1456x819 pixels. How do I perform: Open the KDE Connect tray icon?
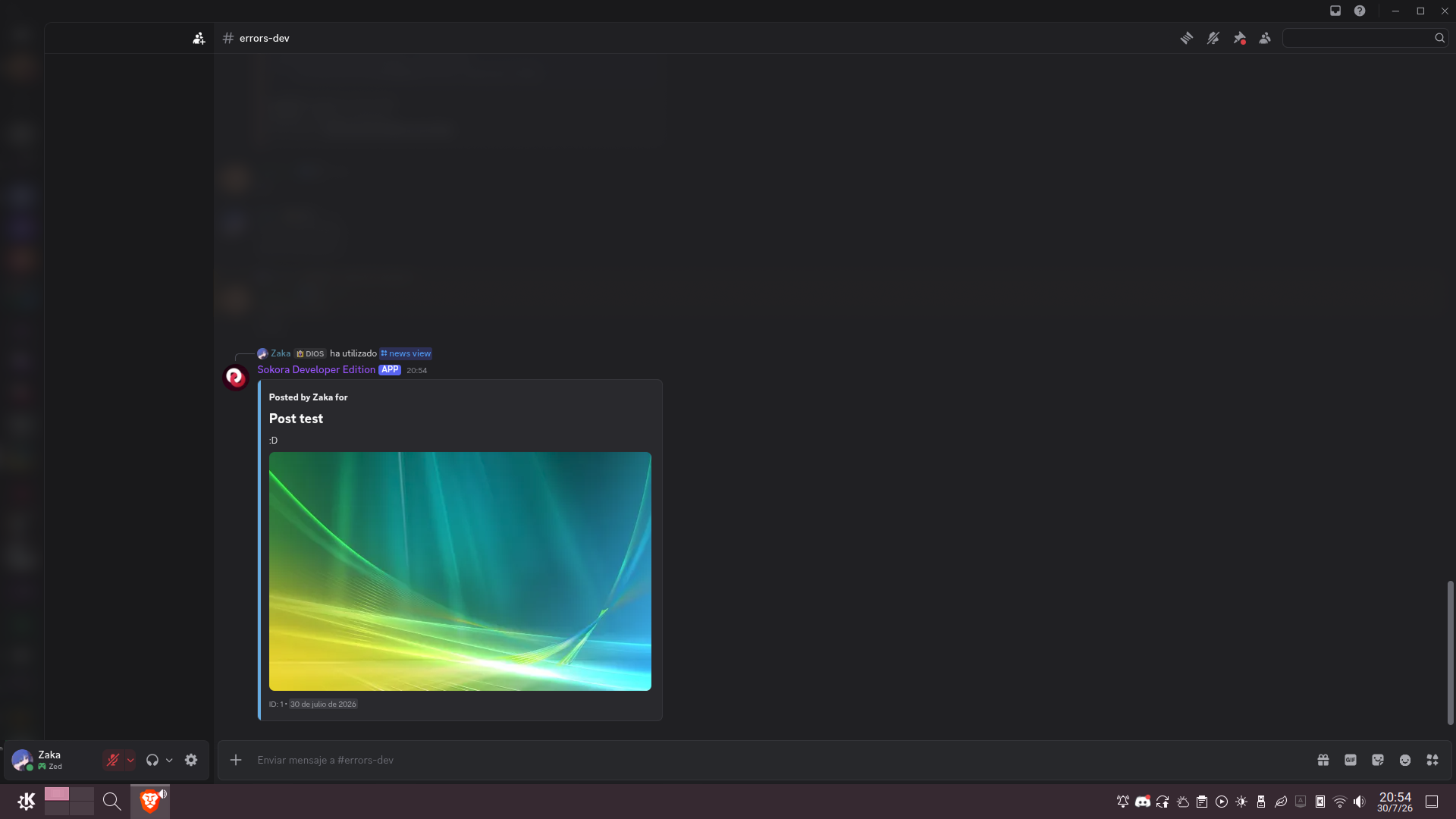pos(1320,802)
